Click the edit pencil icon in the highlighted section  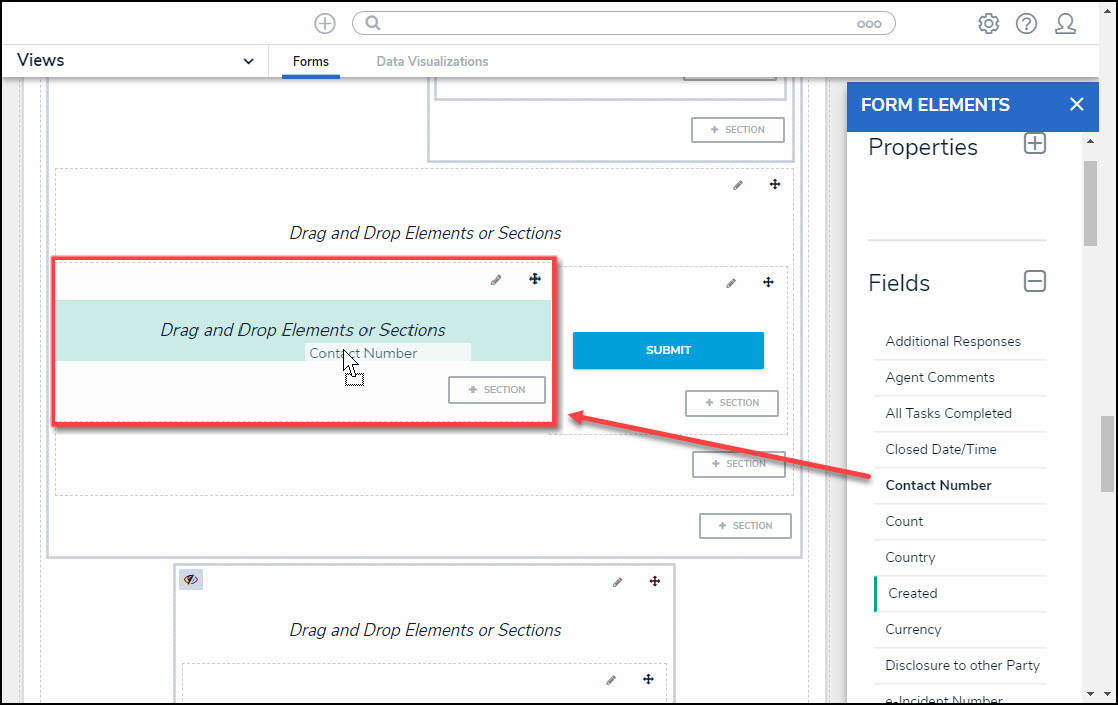pos(496,280)
